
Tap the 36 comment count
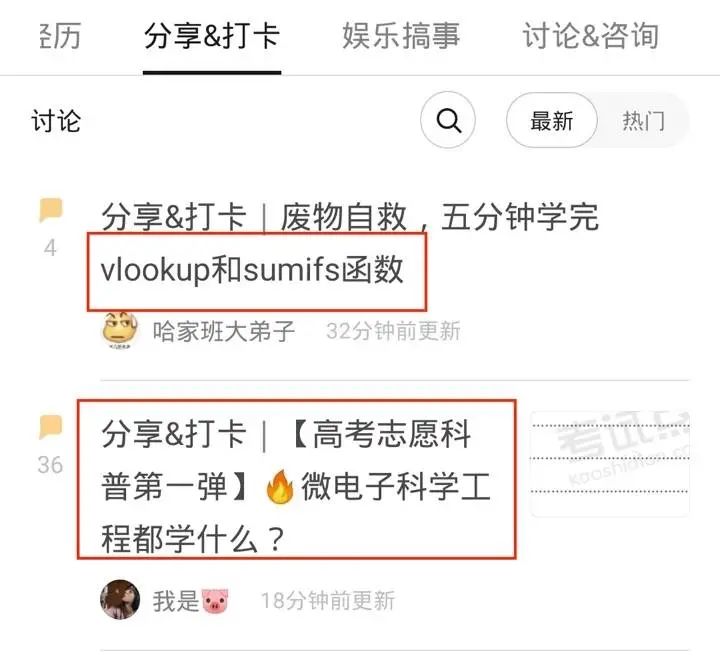coord(50,465)
